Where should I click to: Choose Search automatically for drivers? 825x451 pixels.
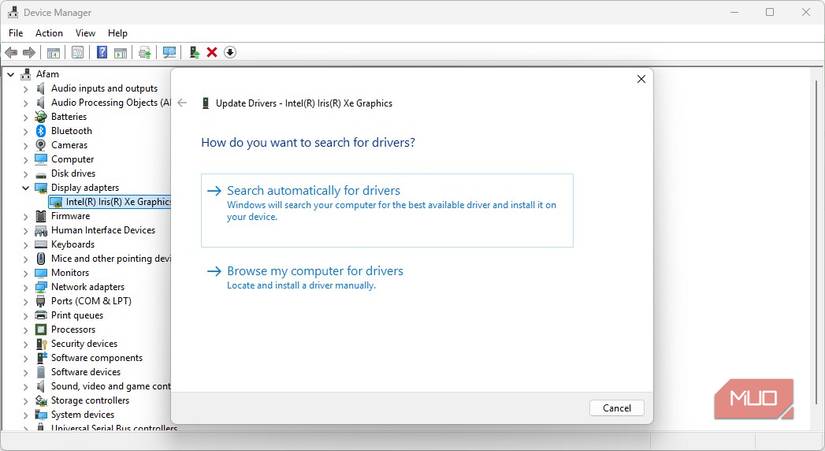pos(387,210)
